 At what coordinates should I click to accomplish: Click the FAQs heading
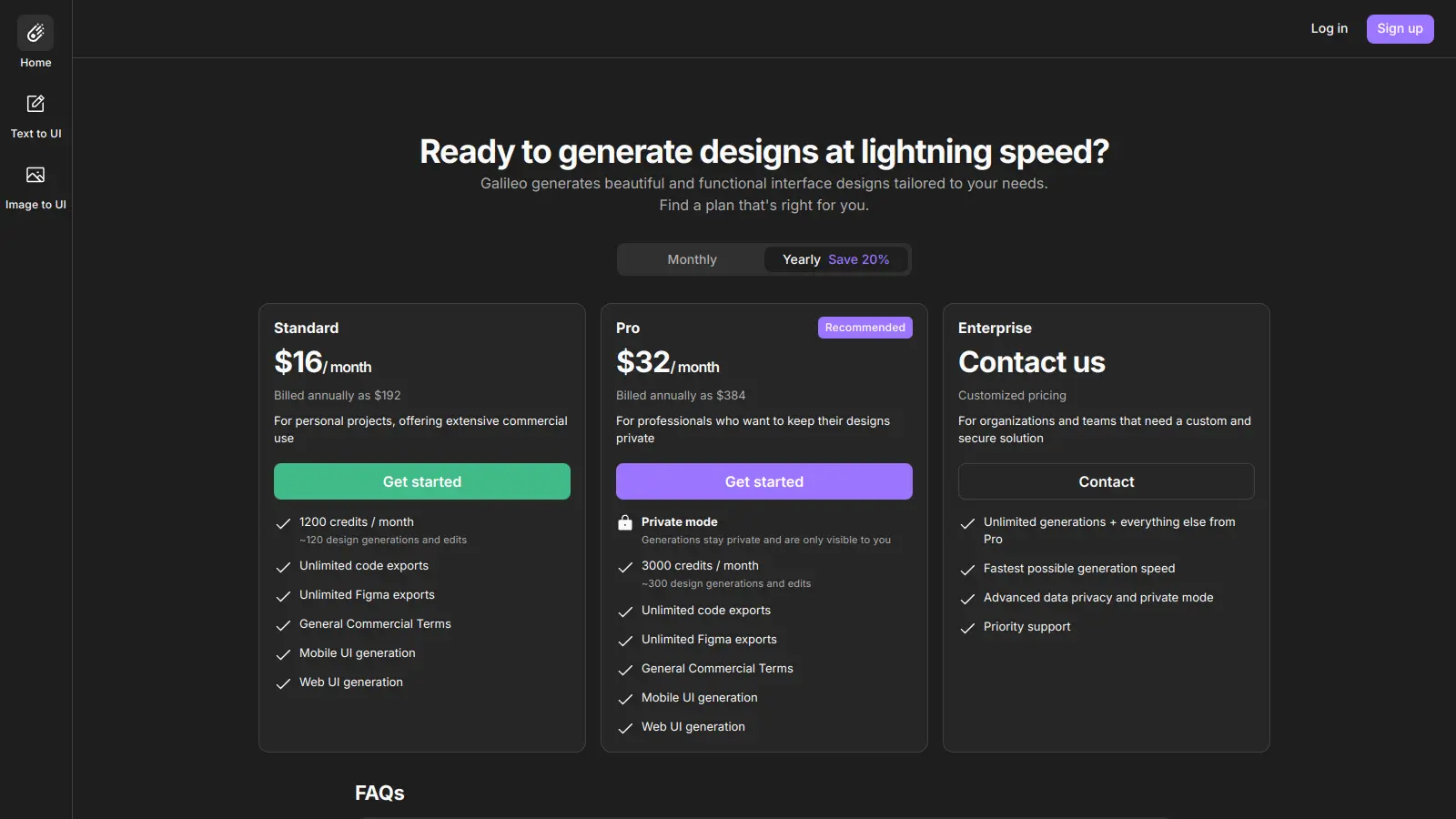click(379, 792)
